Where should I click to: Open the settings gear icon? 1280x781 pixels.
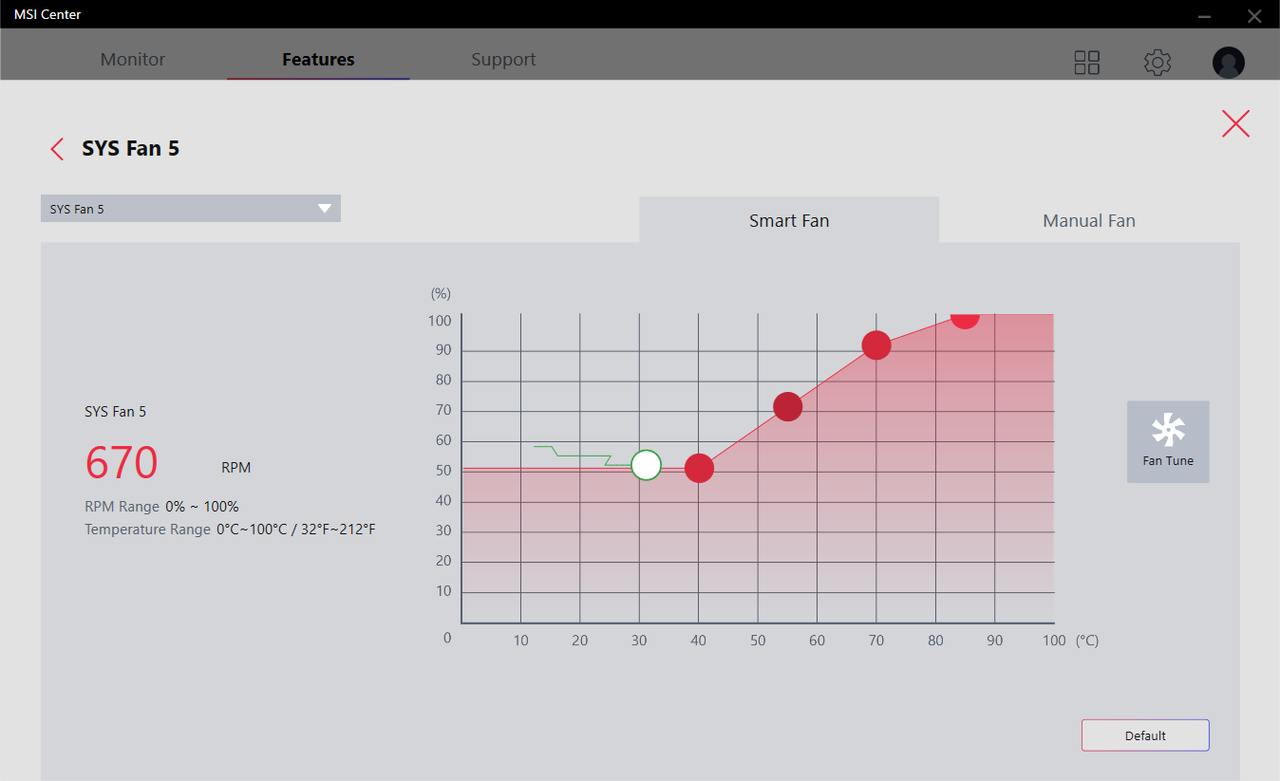(1157, 62)
